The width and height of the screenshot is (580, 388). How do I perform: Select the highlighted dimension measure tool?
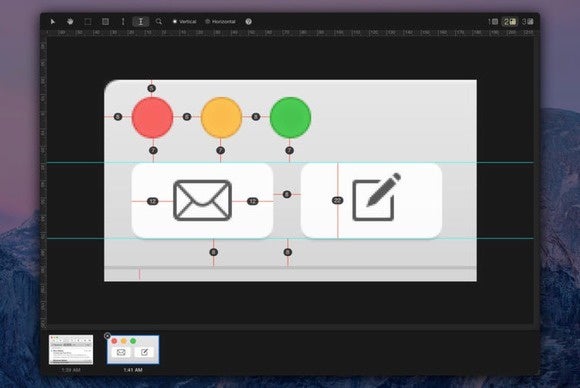click(x=141, y=22)
